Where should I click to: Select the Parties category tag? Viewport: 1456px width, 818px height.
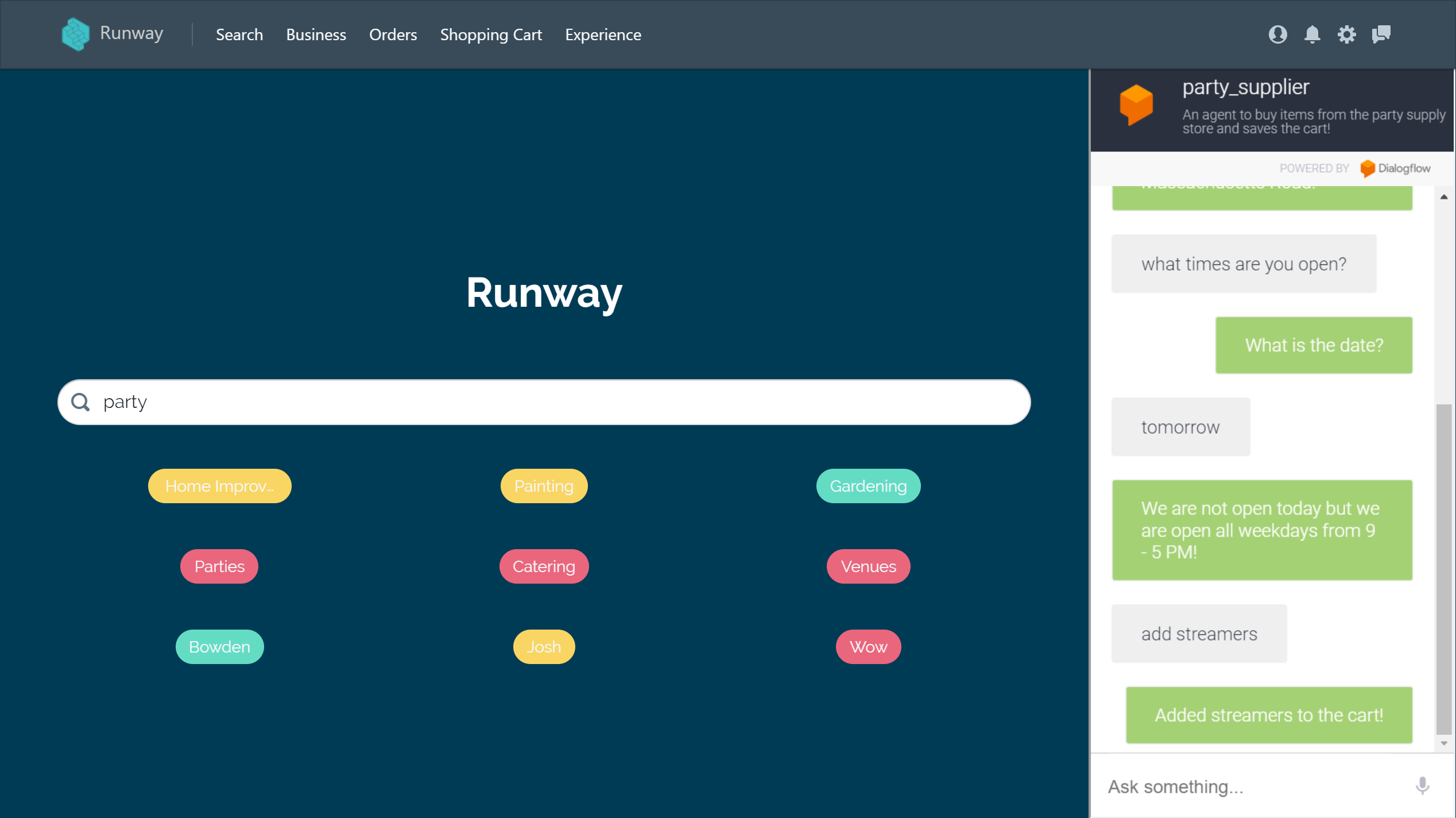pyautogui.click(x=219, y=566)
